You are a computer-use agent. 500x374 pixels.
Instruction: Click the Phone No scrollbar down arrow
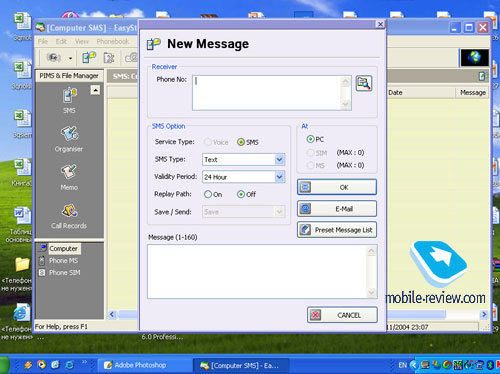pos(346,105)
